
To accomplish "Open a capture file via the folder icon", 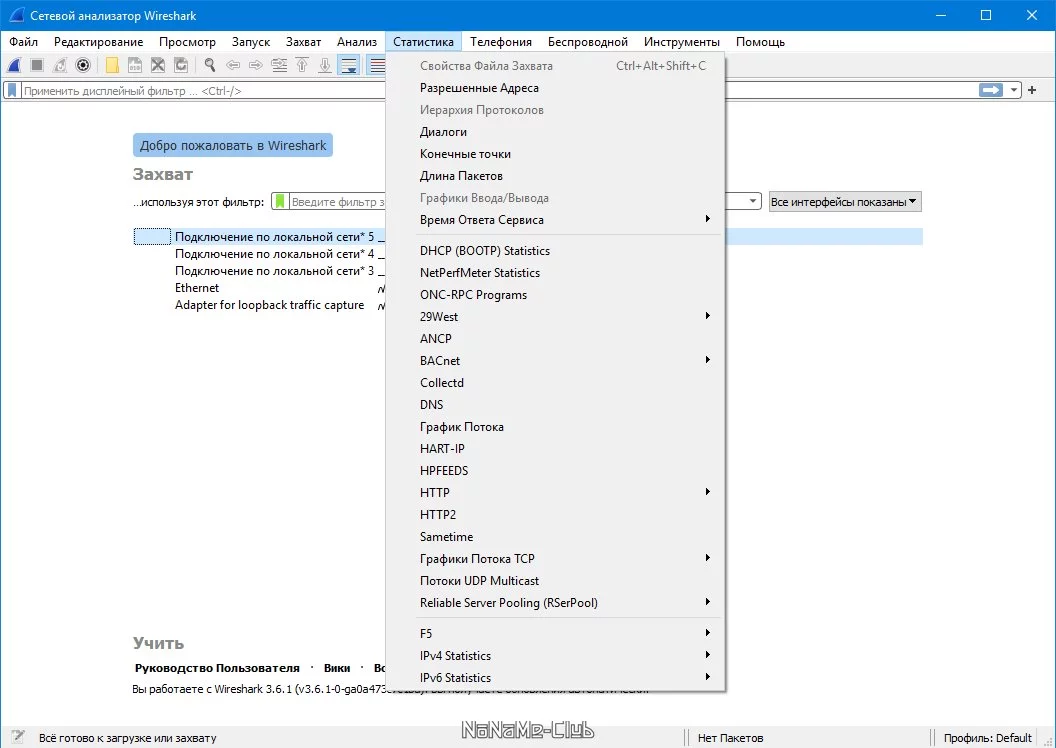I will click(112, 65).
